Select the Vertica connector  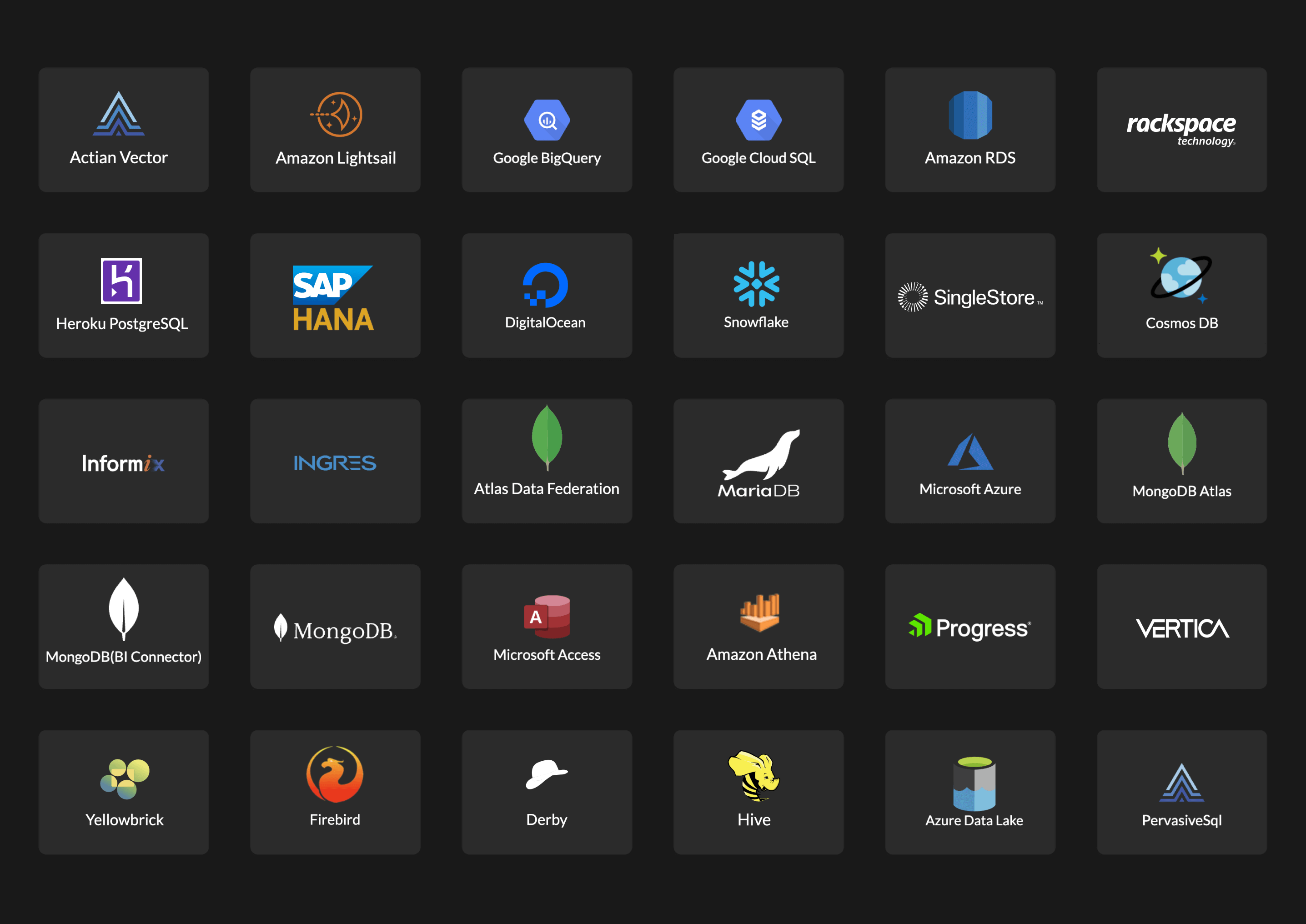click(1181, 626)
